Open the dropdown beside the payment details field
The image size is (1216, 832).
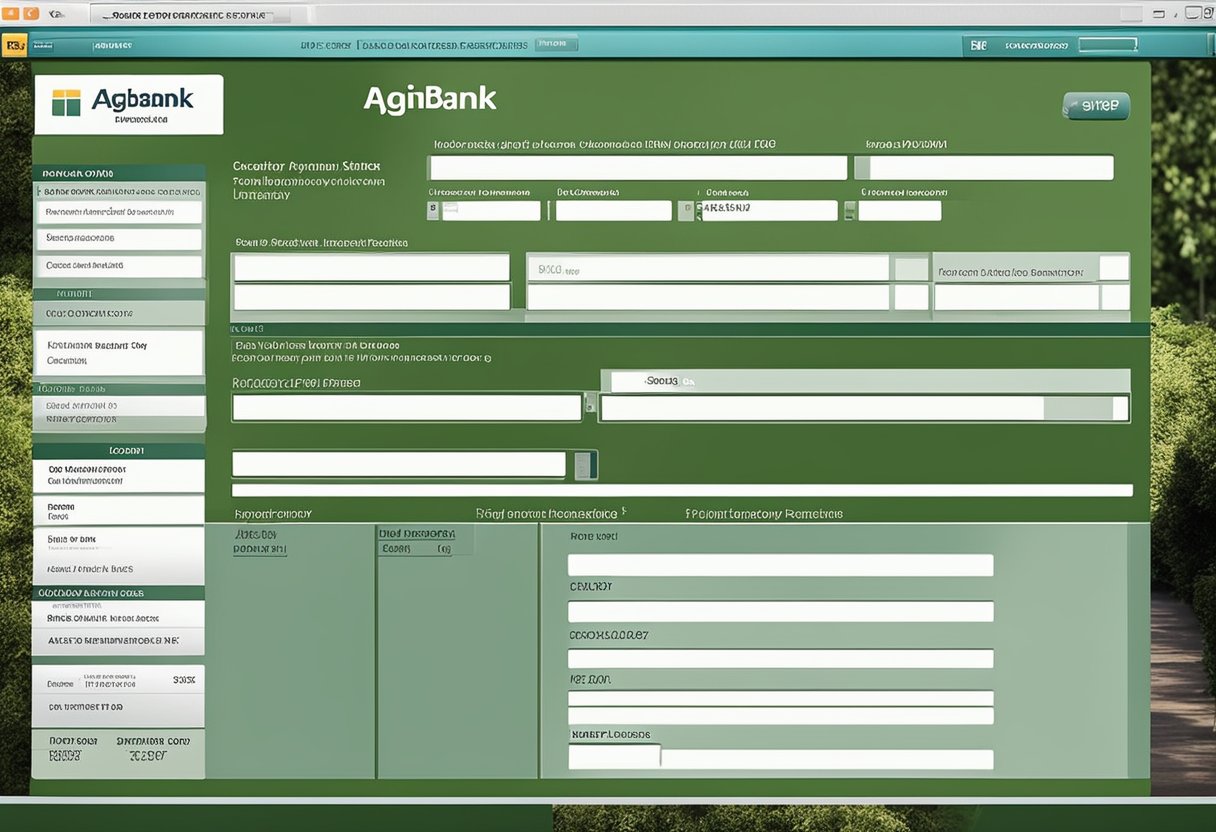pos(911,267)
